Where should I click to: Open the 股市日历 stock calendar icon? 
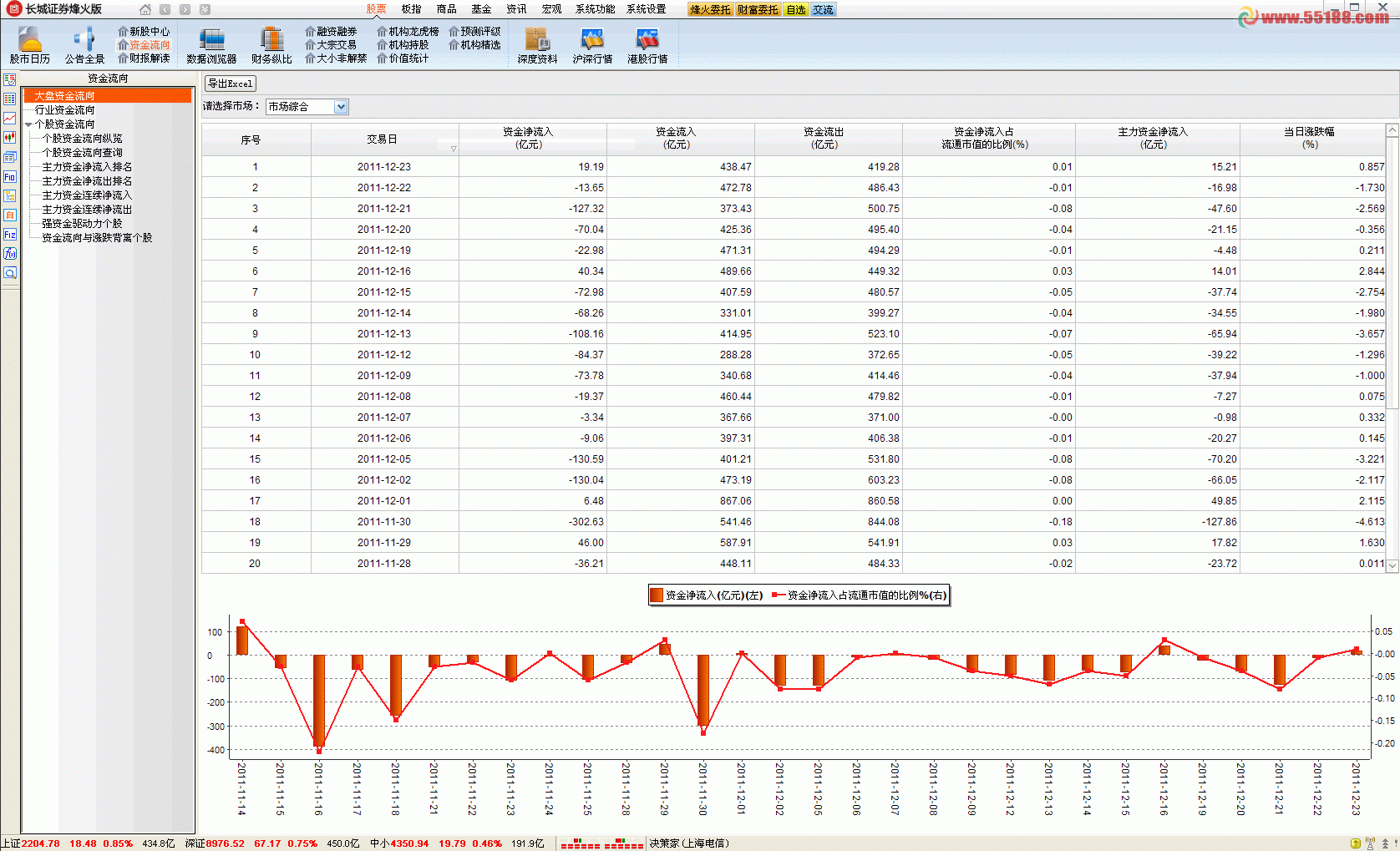pyautogui.click(x=30, y=45)
